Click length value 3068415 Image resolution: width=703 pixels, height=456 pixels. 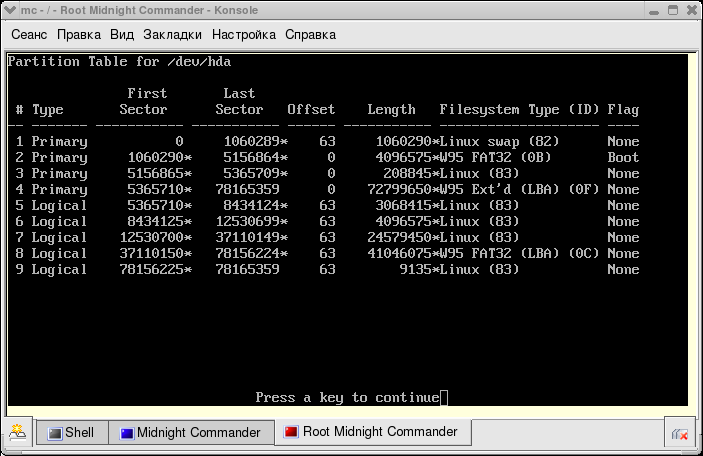pyautogui.click(x=404, y=205)
